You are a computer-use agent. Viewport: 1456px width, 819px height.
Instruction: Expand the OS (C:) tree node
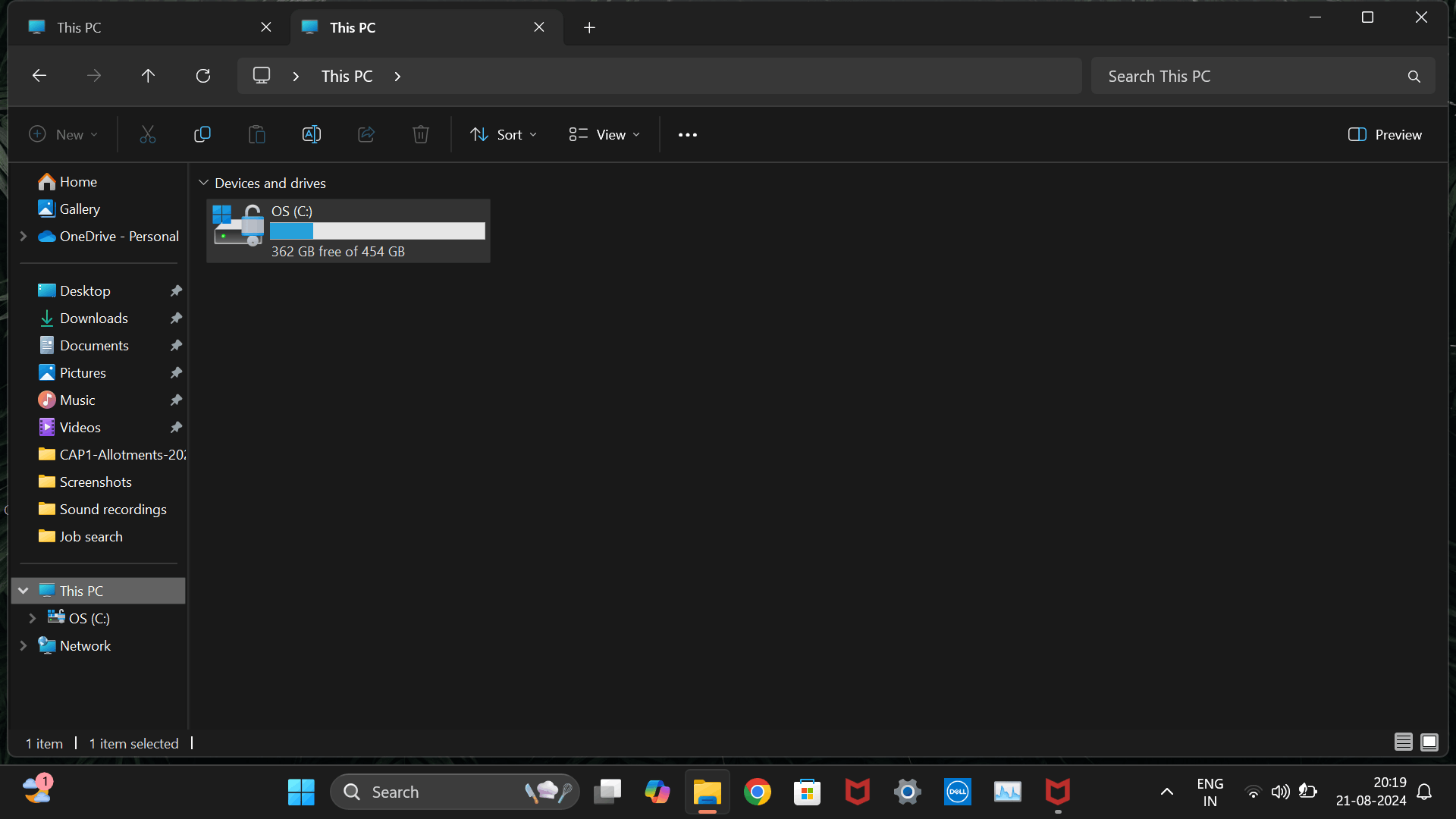coord(33,619)
